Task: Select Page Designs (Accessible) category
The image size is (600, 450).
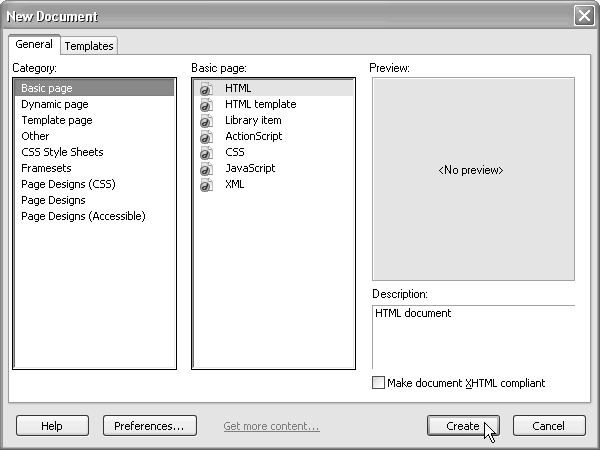Action: tap(94, 217)
